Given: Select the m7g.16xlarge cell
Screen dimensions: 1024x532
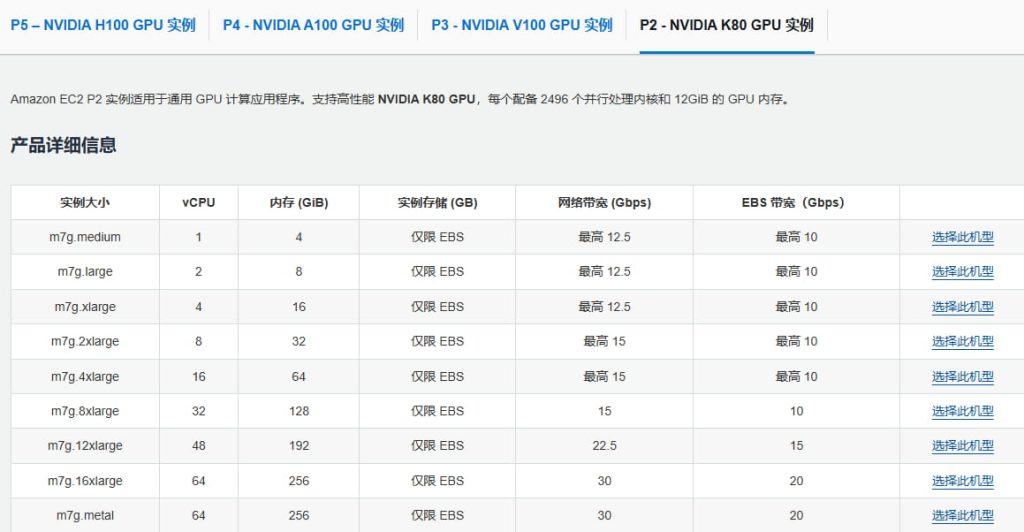Looking at the screenshot, I should tap(85, 481).
